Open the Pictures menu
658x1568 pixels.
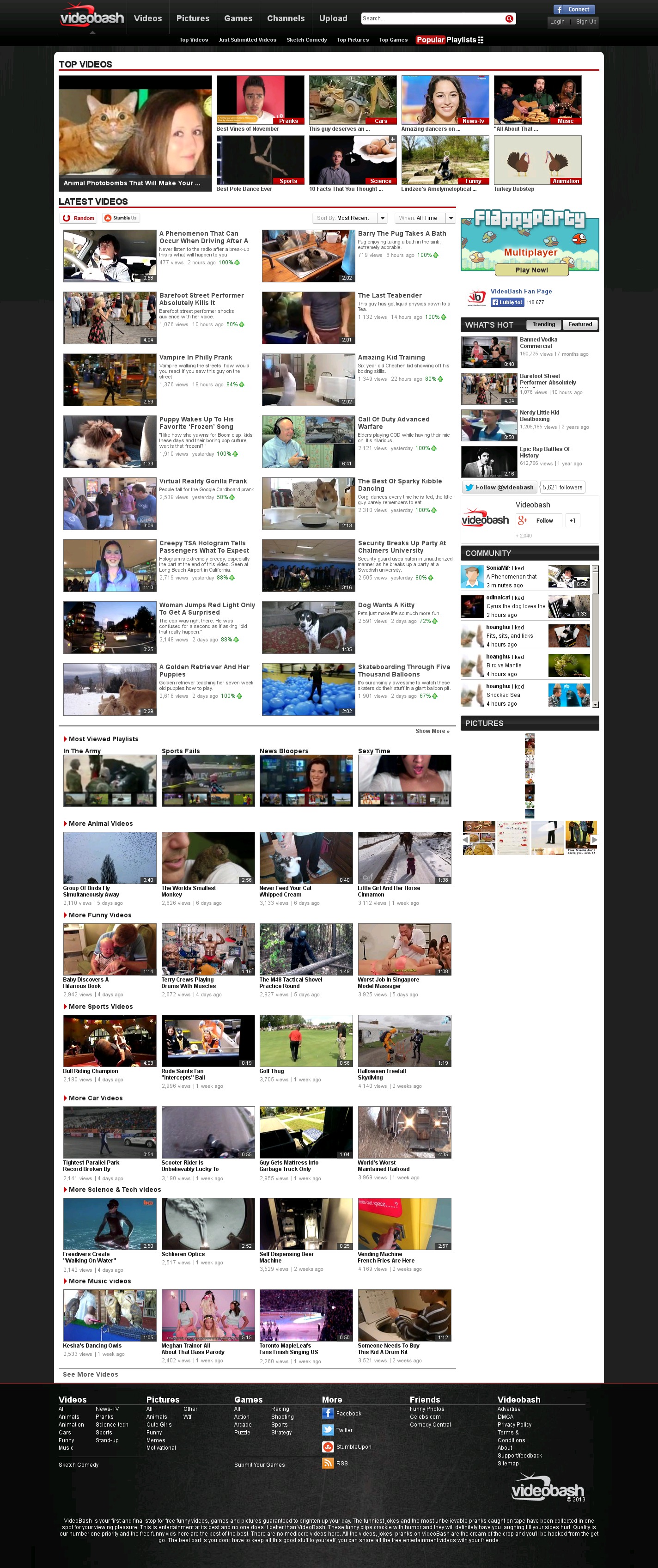pyautogui.click(x=193, y=18)
